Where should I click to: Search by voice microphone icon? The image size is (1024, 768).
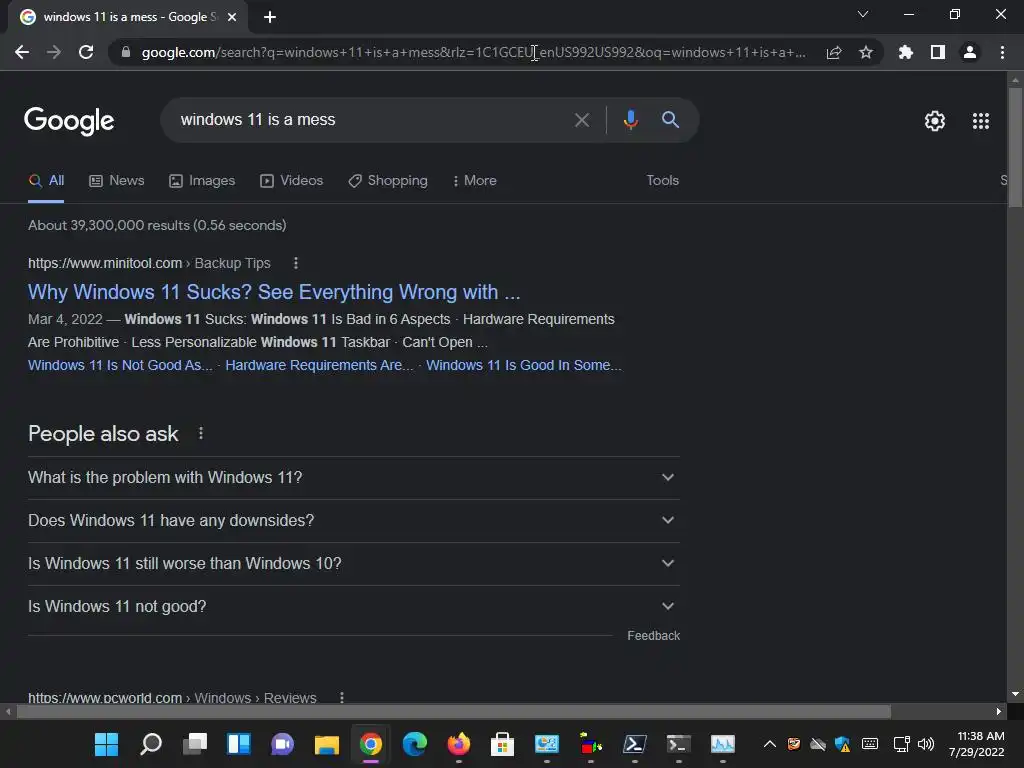[630, 120]
